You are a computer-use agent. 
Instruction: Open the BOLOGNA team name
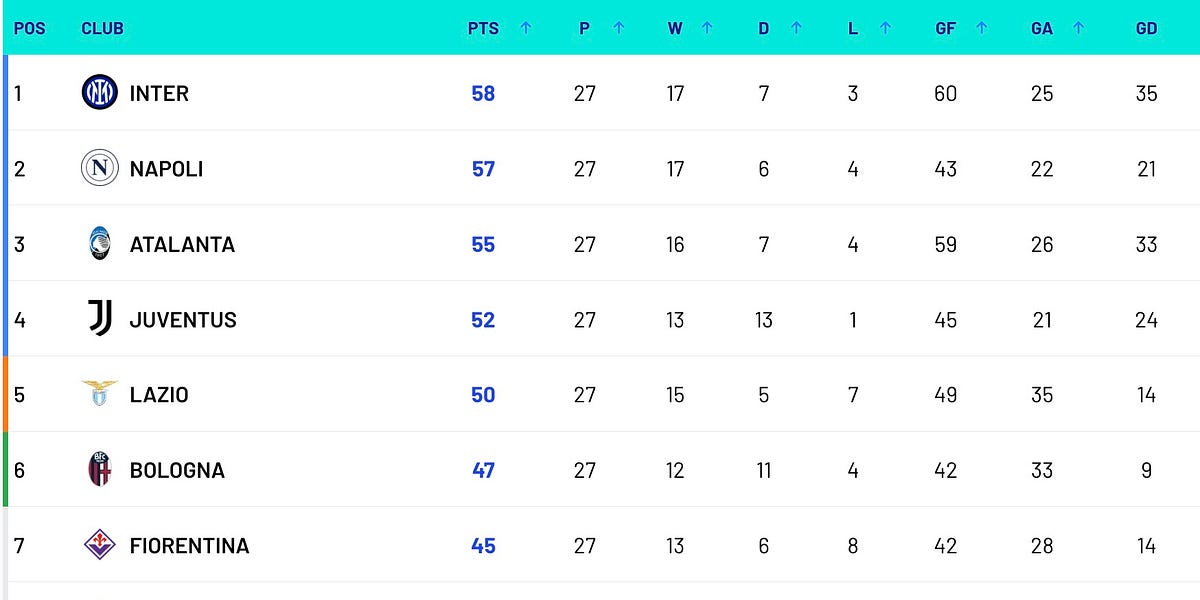click(177, 470)
